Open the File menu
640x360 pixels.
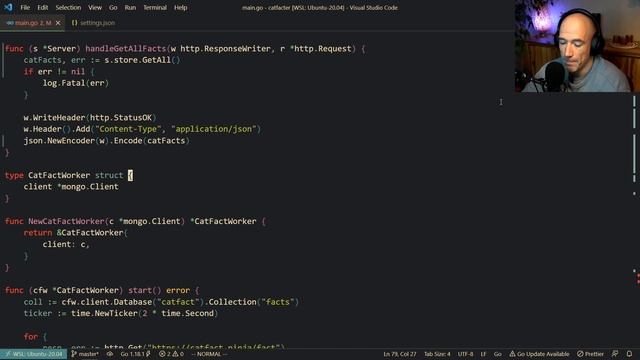point(25,7)
